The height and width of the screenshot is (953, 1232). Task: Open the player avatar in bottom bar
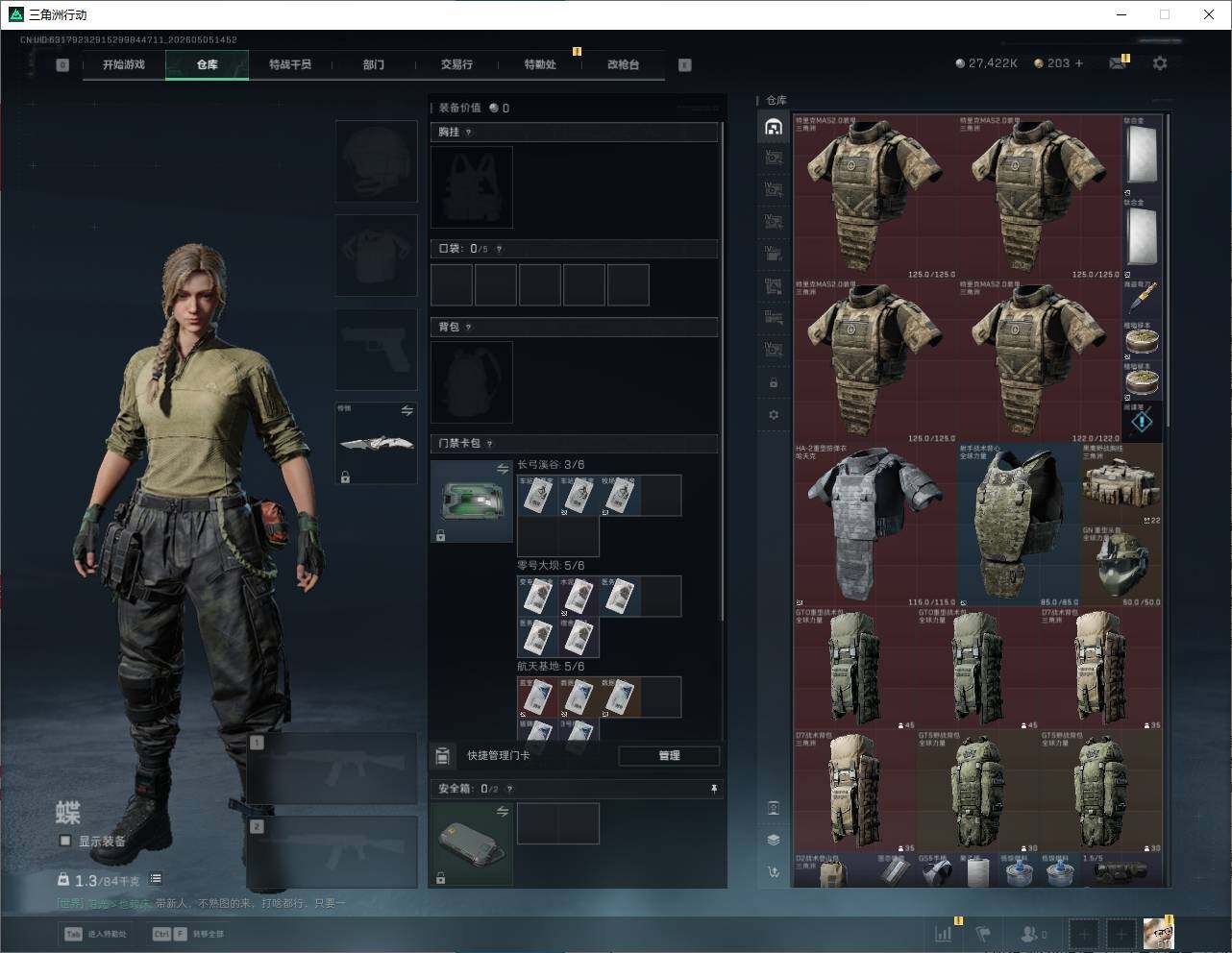pyautogui.click(x=1158, y=933)
